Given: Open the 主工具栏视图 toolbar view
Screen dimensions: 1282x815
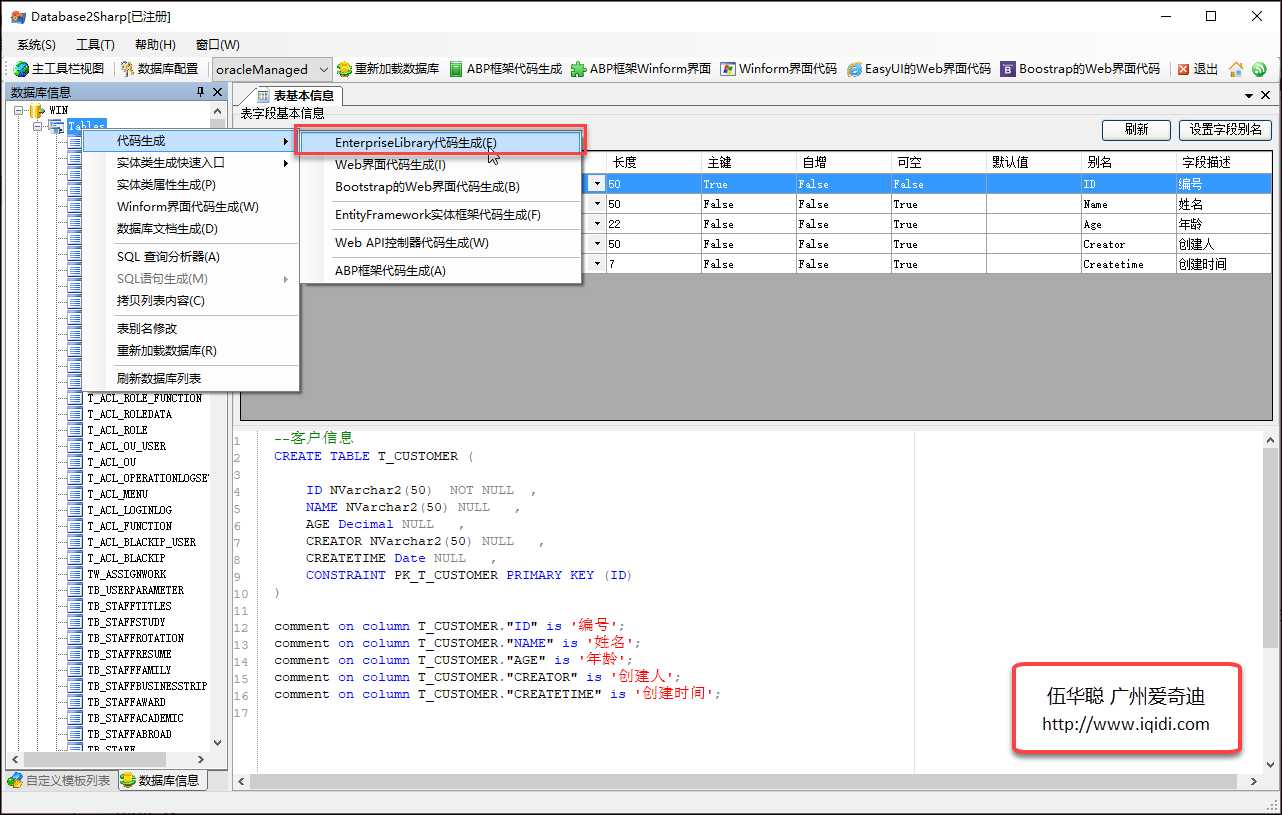Looking at the screenshot, I should click(x=58, y=69).
